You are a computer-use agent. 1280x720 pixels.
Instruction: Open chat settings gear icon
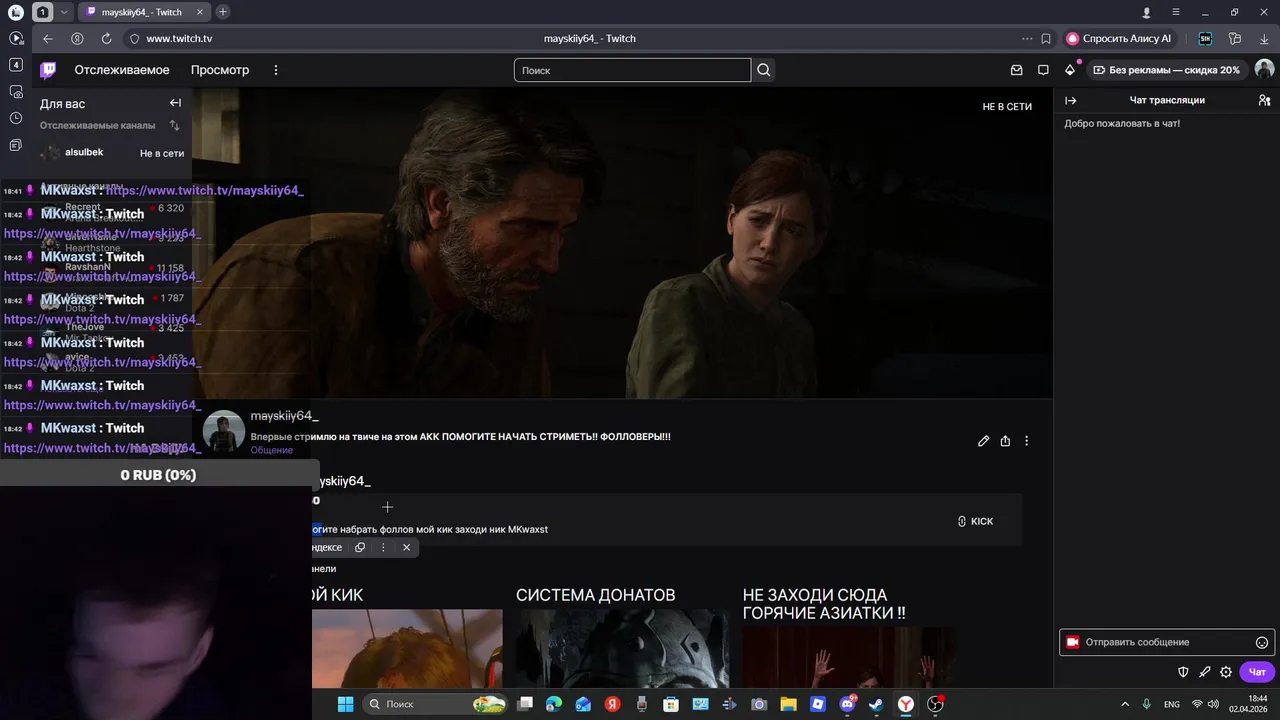coord(1226,672)
